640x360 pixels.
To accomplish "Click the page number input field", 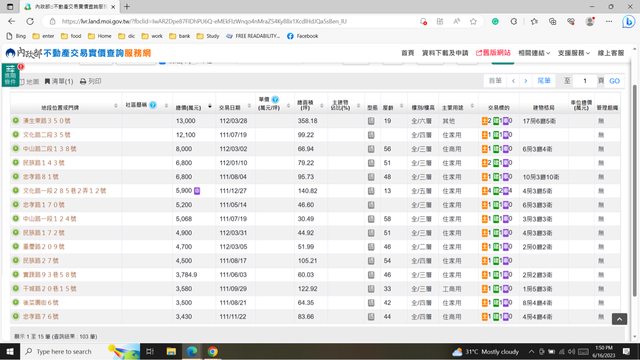I will (584, 81).
